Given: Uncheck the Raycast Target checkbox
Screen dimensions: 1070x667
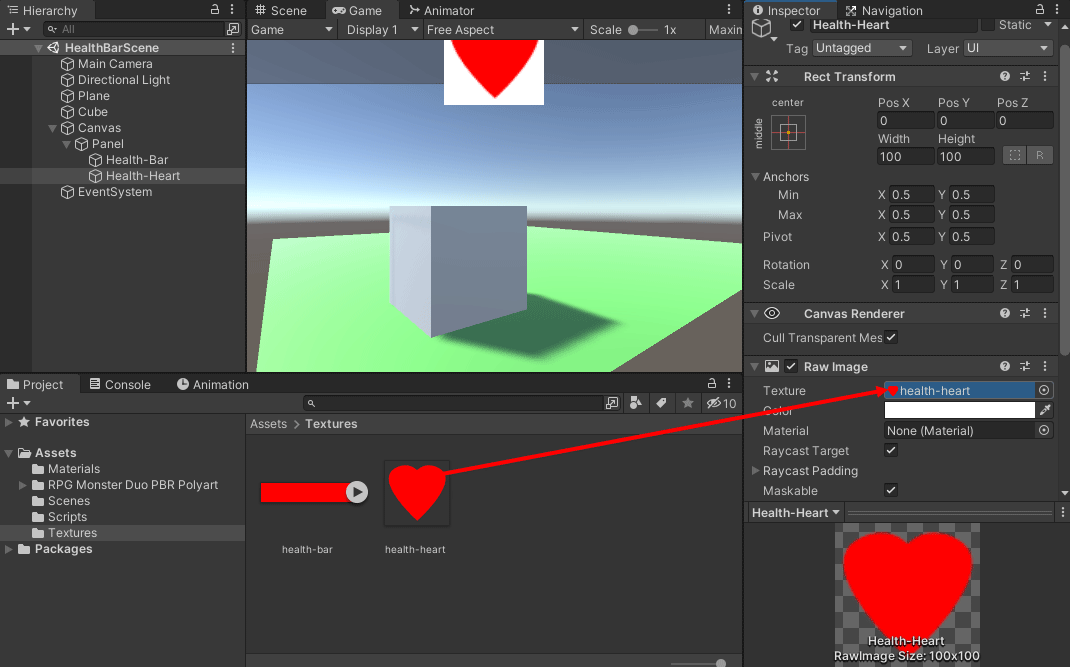Looking at the screenshot, I should click(x=891, y=451).
